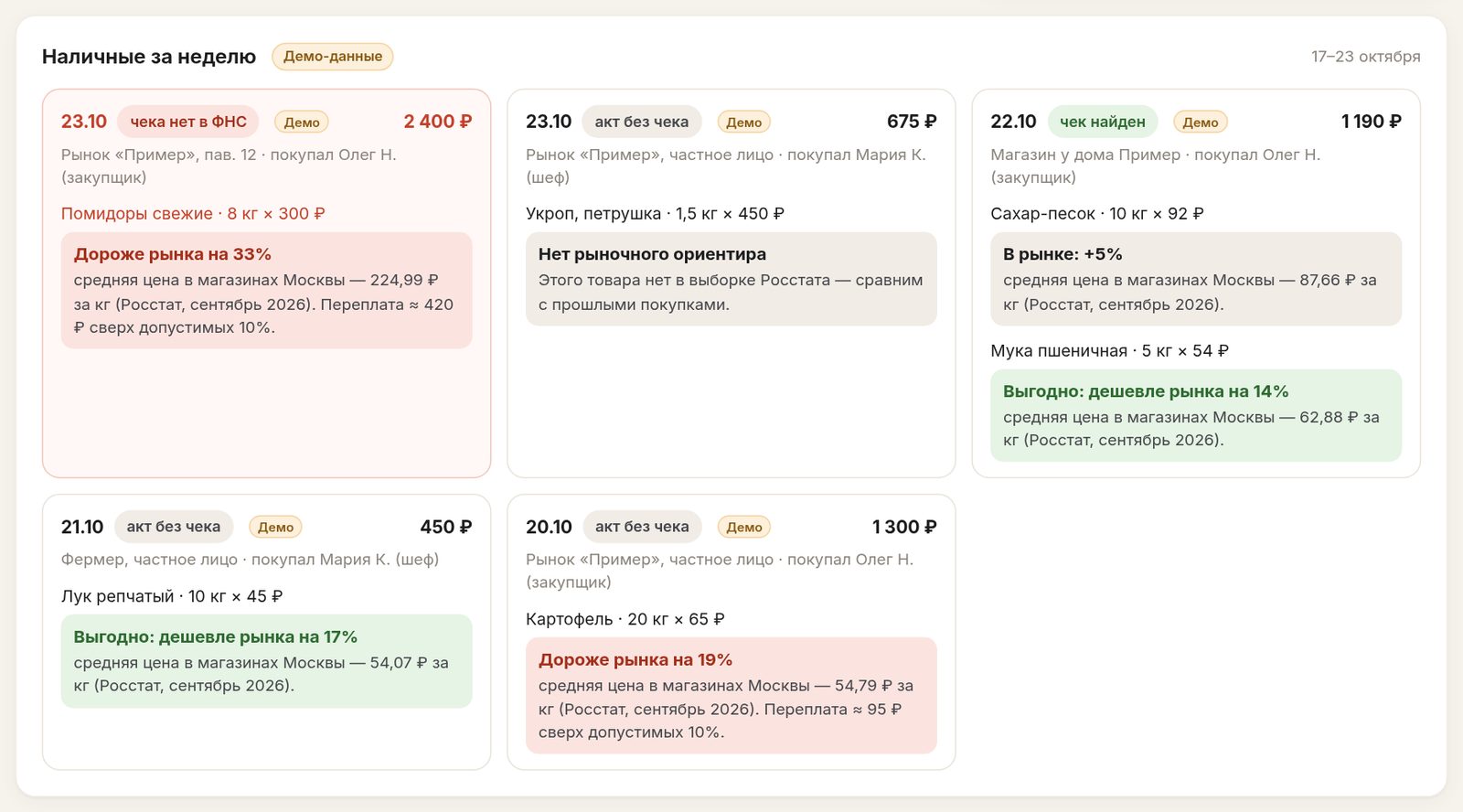Click the Демо badge on the 1 300 ₽ card
This screenshot has width=1463, height=812.
click(744, 528)
